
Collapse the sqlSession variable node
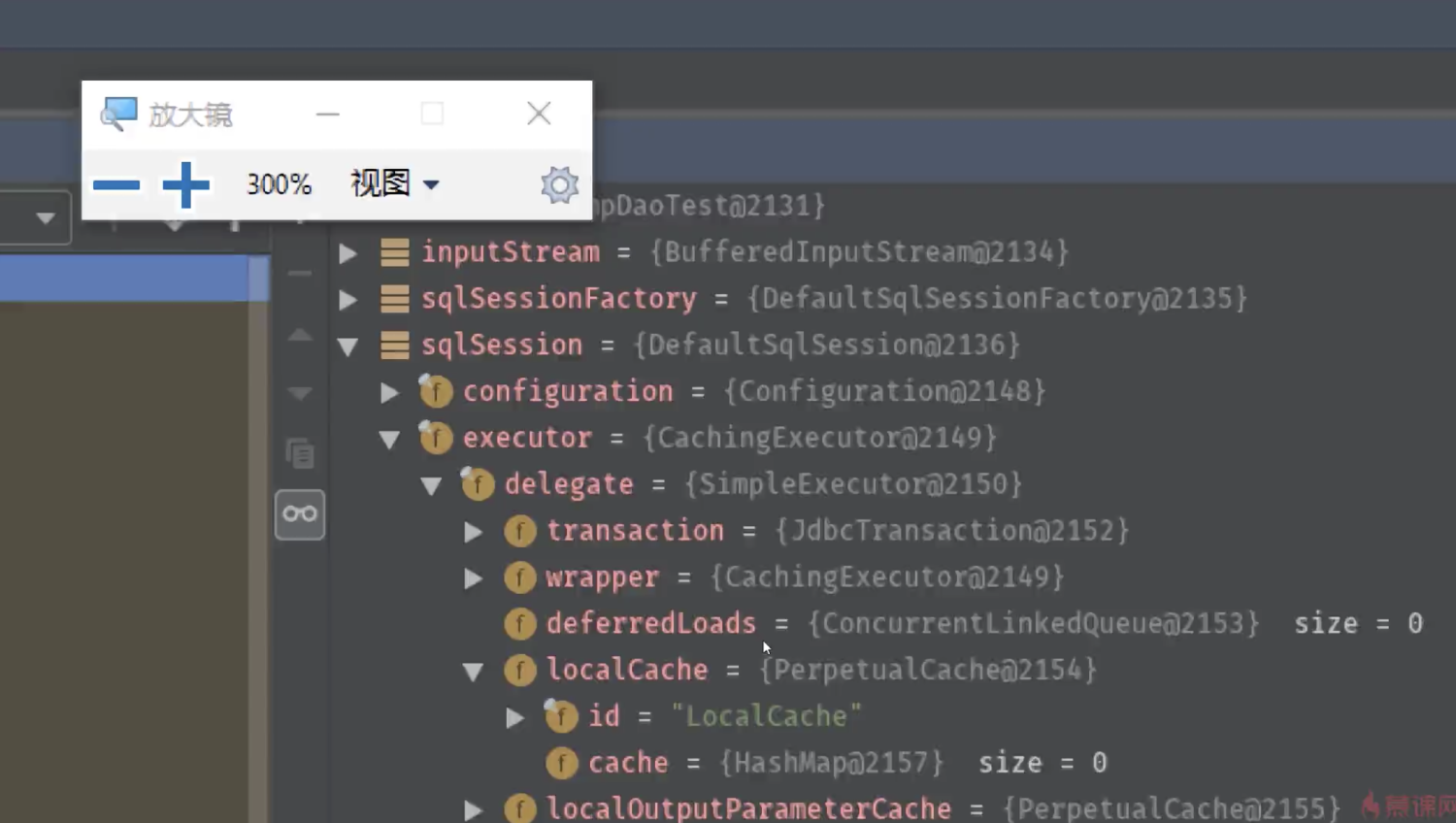point(347,346)
